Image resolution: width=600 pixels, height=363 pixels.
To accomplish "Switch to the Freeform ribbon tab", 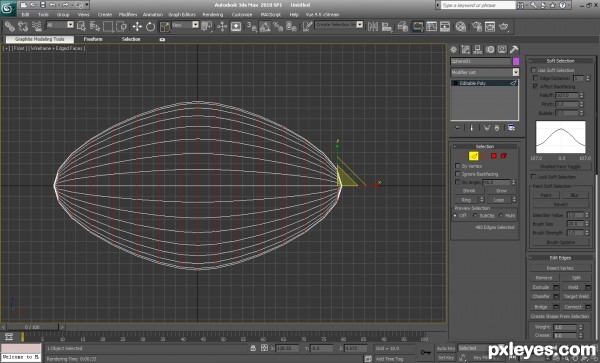I will tap(93, 39).
